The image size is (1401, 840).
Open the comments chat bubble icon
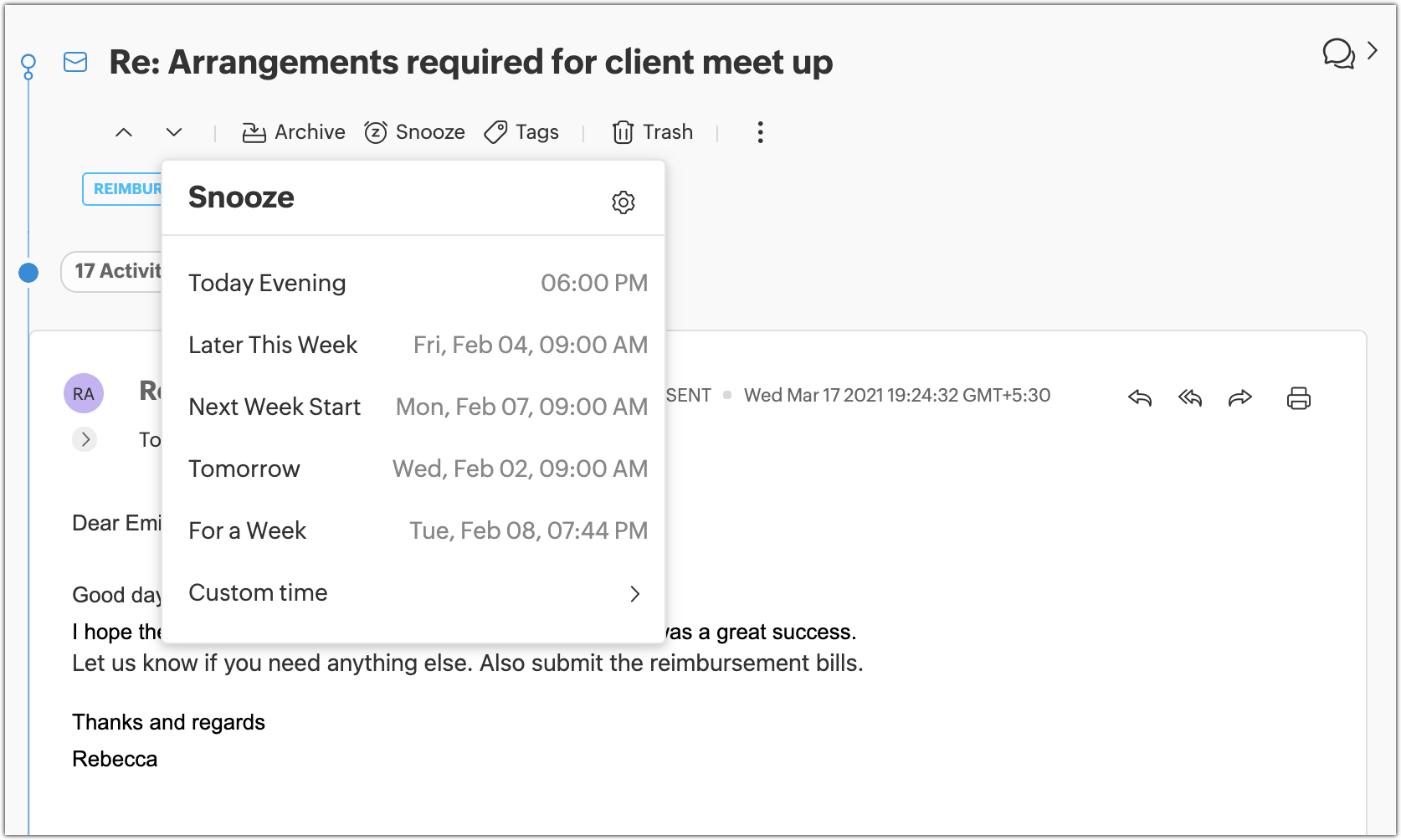pyautogui.click(x=1338, y=54)
